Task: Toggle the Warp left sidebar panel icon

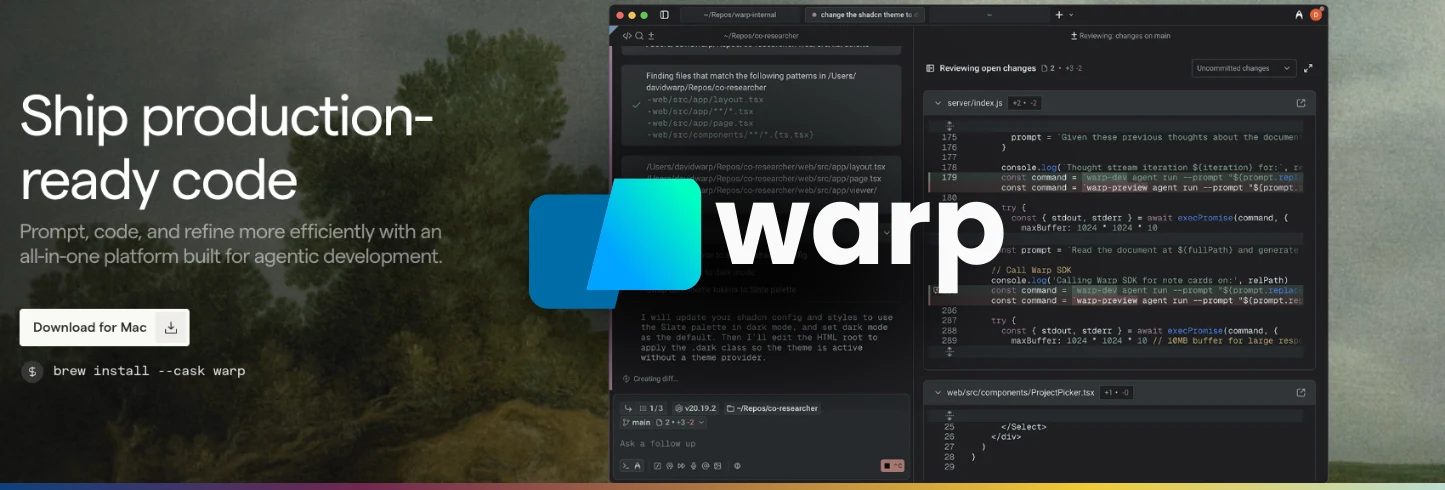Action: click(665, 15)
